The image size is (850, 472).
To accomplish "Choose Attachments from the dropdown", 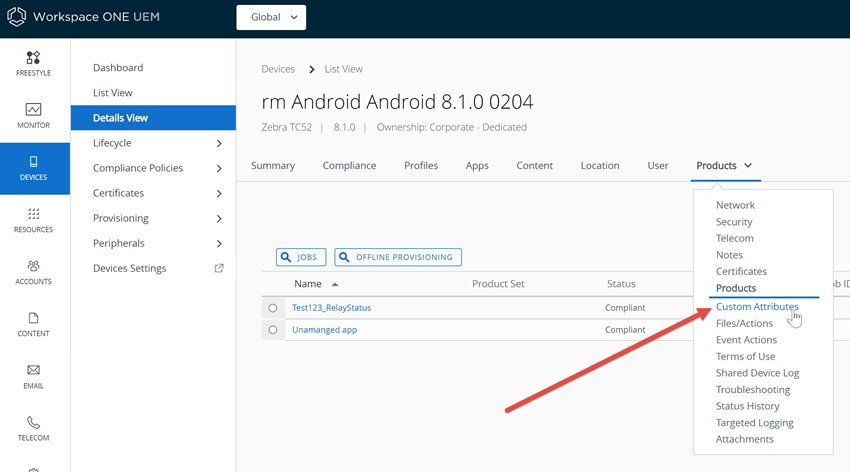I will tap(744, 439).
